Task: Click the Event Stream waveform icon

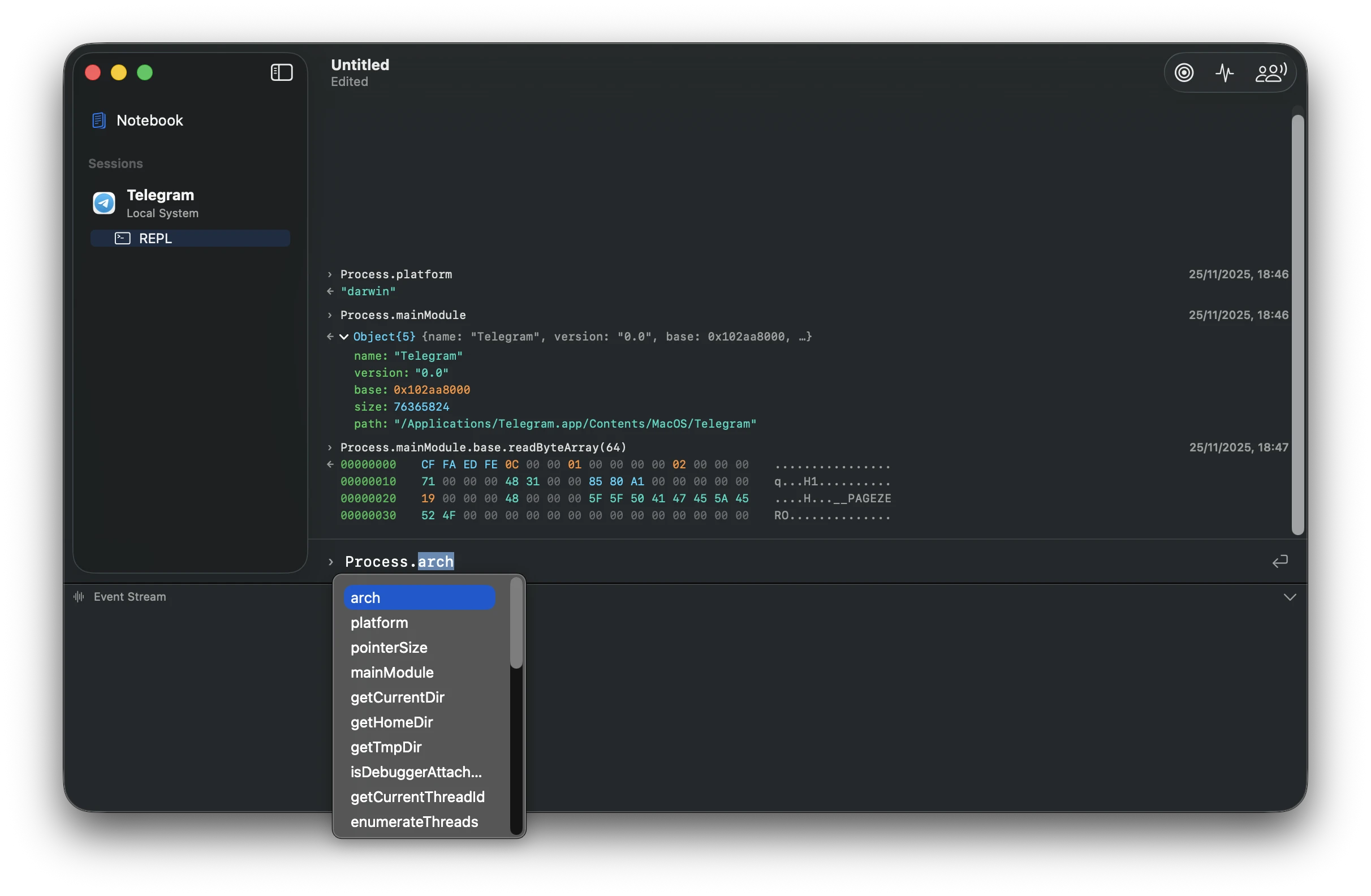Action: click(79, 597)
